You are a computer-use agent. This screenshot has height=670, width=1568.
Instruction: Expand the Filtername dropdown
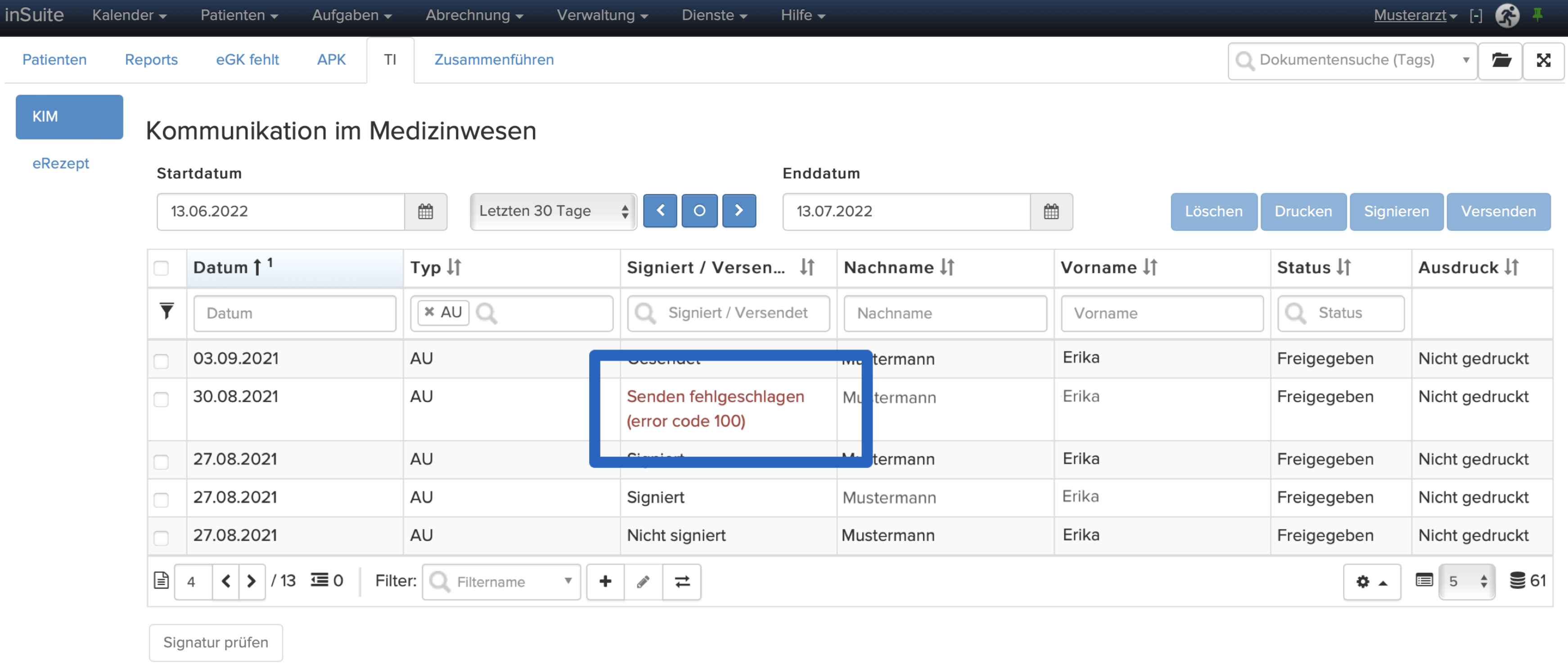[x=501, y=582]
